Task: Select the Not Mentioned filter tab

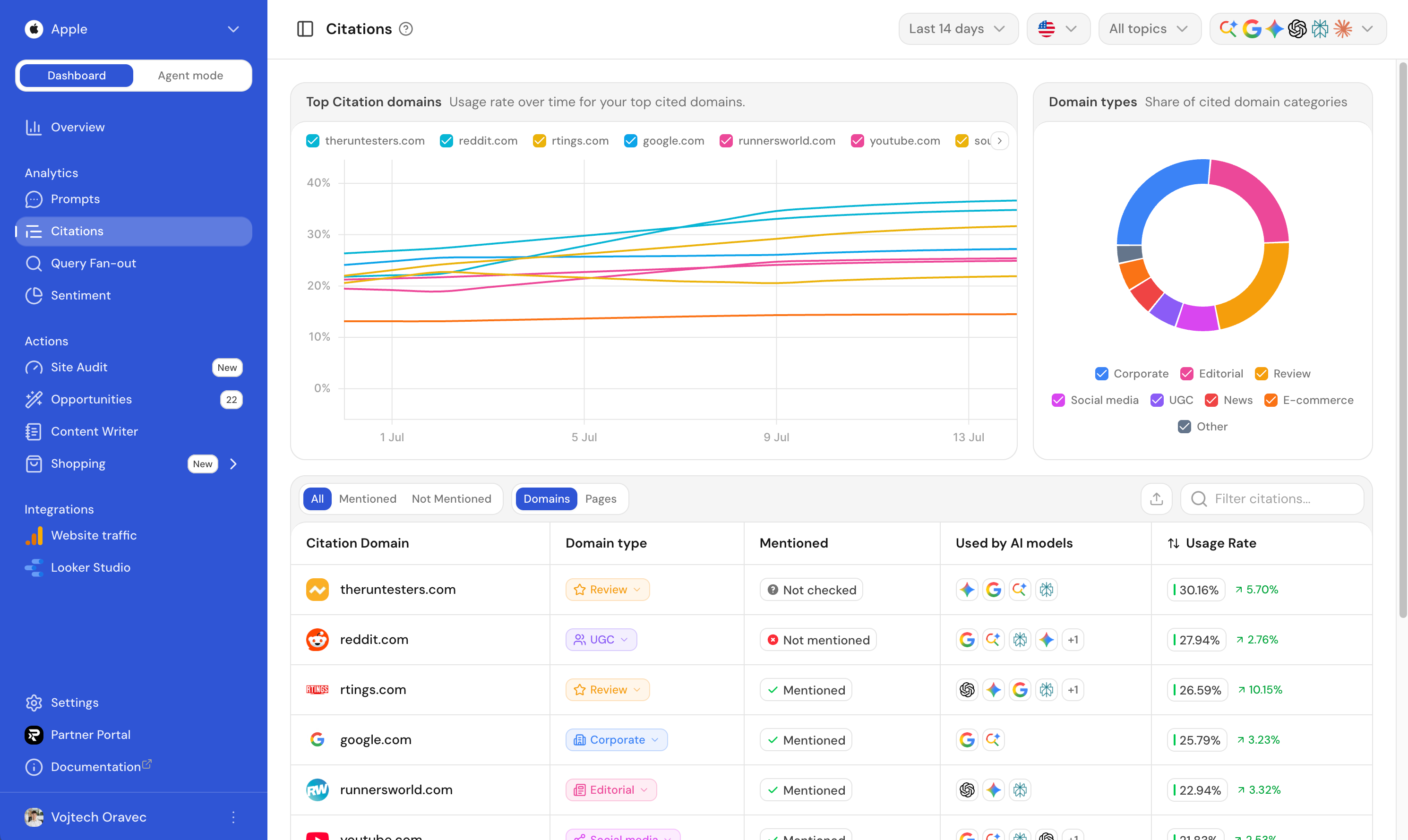Action: (x=451, y=499)
